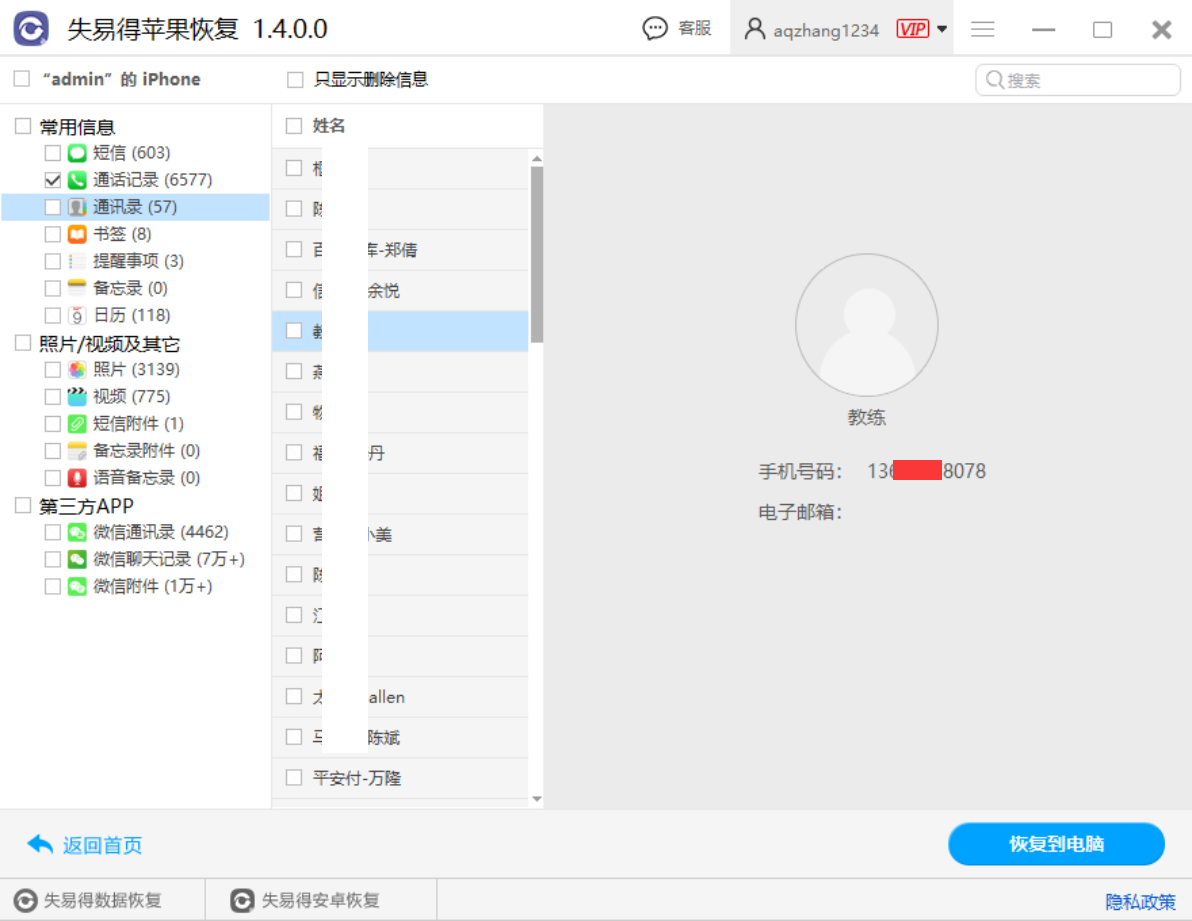Screen dimensions: 1192x921
Task: Click the contact avatar placeholder
Action: click(x=867, y=325)
